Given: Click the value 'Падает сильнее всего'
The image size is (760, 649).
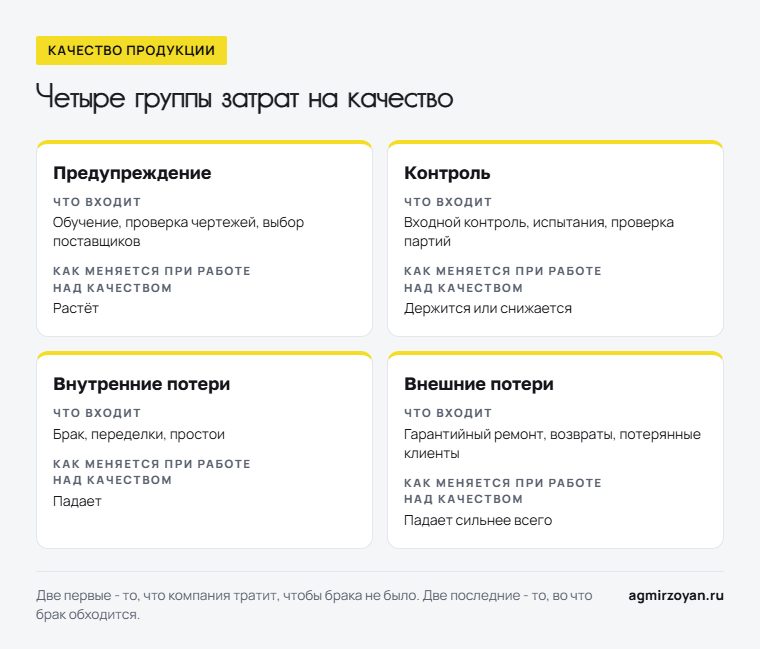Looking at the screenshot, I should point(478,521).
